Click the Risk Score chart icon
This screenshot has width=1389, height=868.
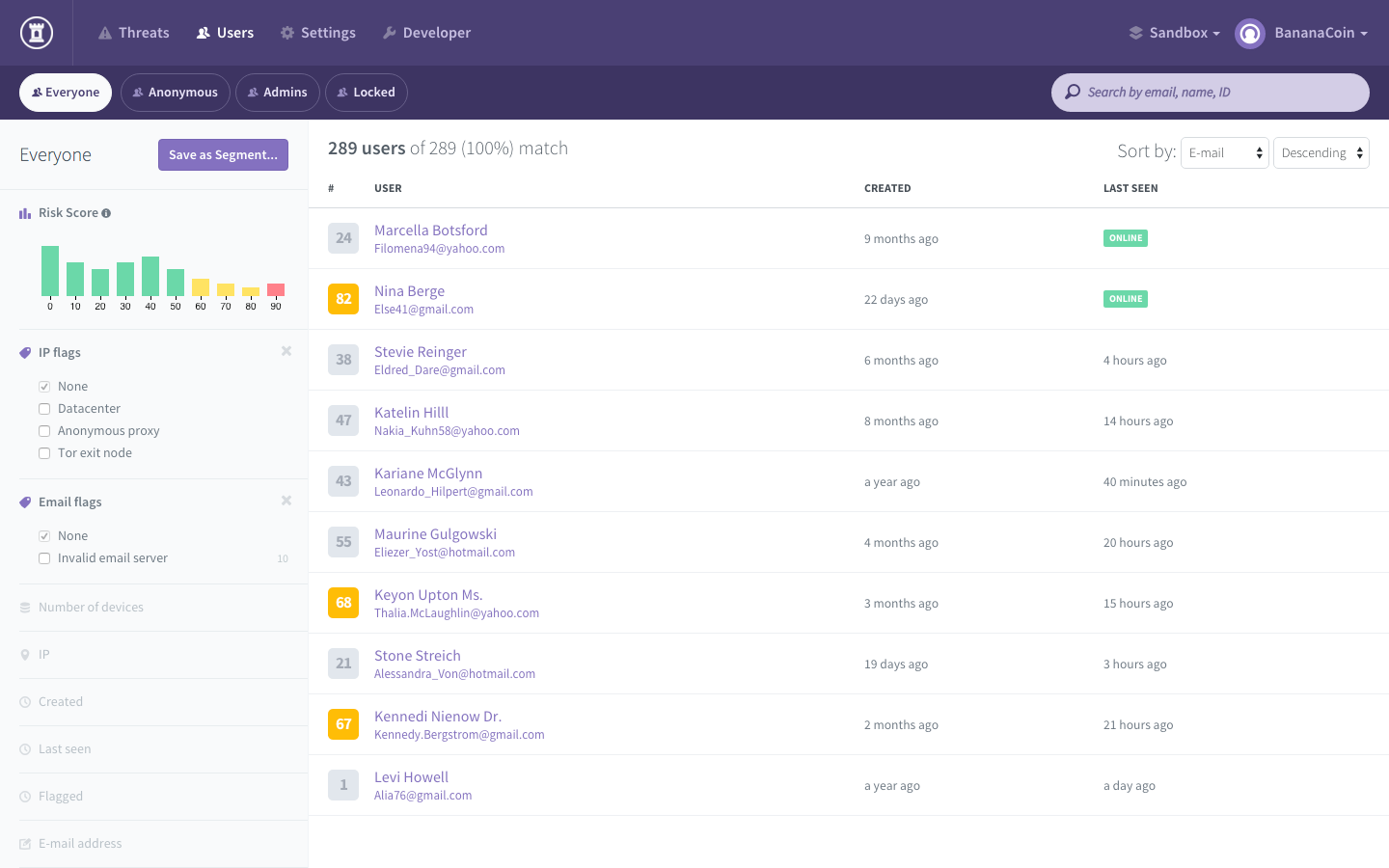(x=25, y=213)
